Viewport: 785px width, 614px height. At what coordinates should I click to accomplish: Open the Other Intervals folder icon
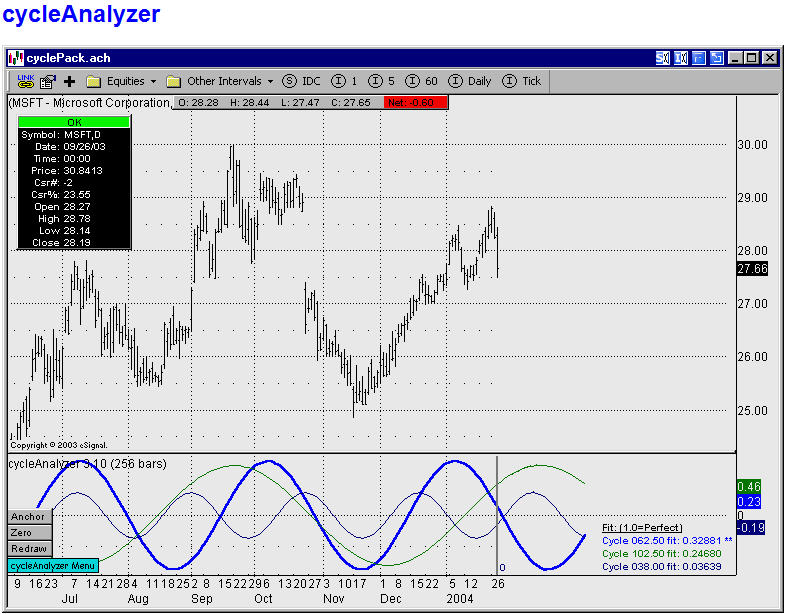(174, 82)
